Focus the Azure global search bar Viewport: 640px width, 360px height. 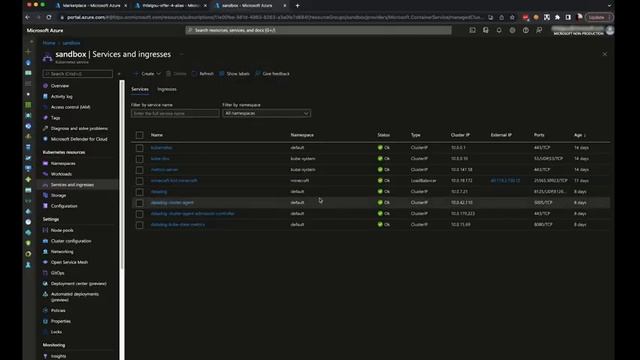318,30
